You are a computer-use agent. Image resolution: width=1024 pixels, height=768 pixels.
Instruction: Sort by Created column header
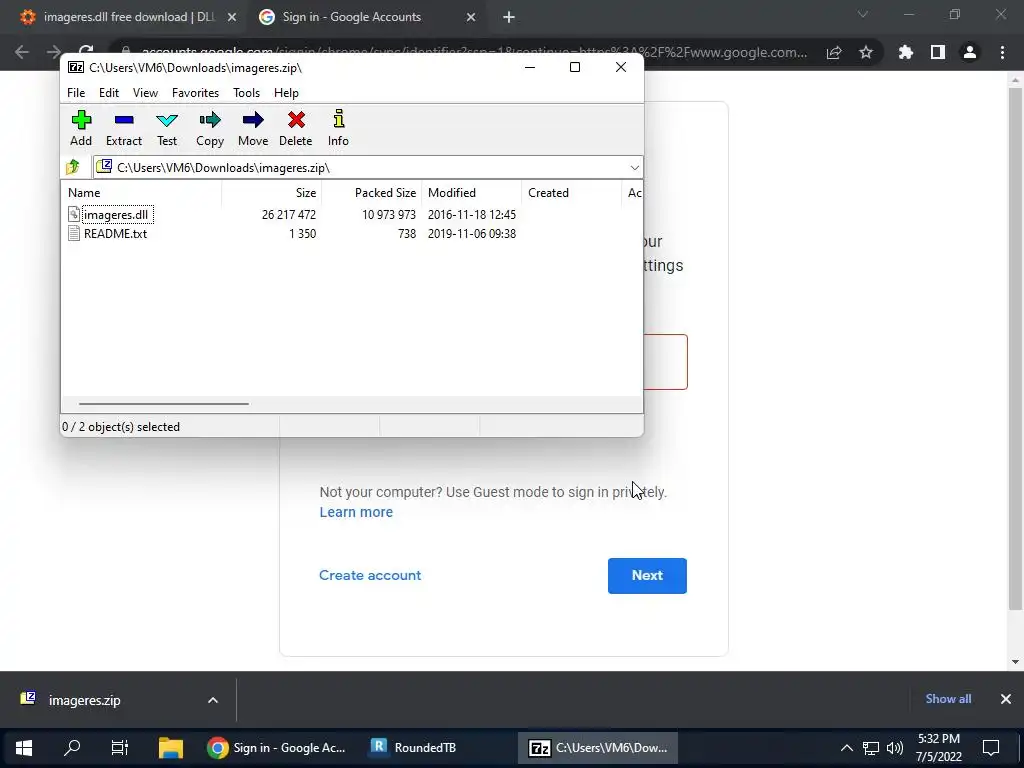(x=571, y=193)
